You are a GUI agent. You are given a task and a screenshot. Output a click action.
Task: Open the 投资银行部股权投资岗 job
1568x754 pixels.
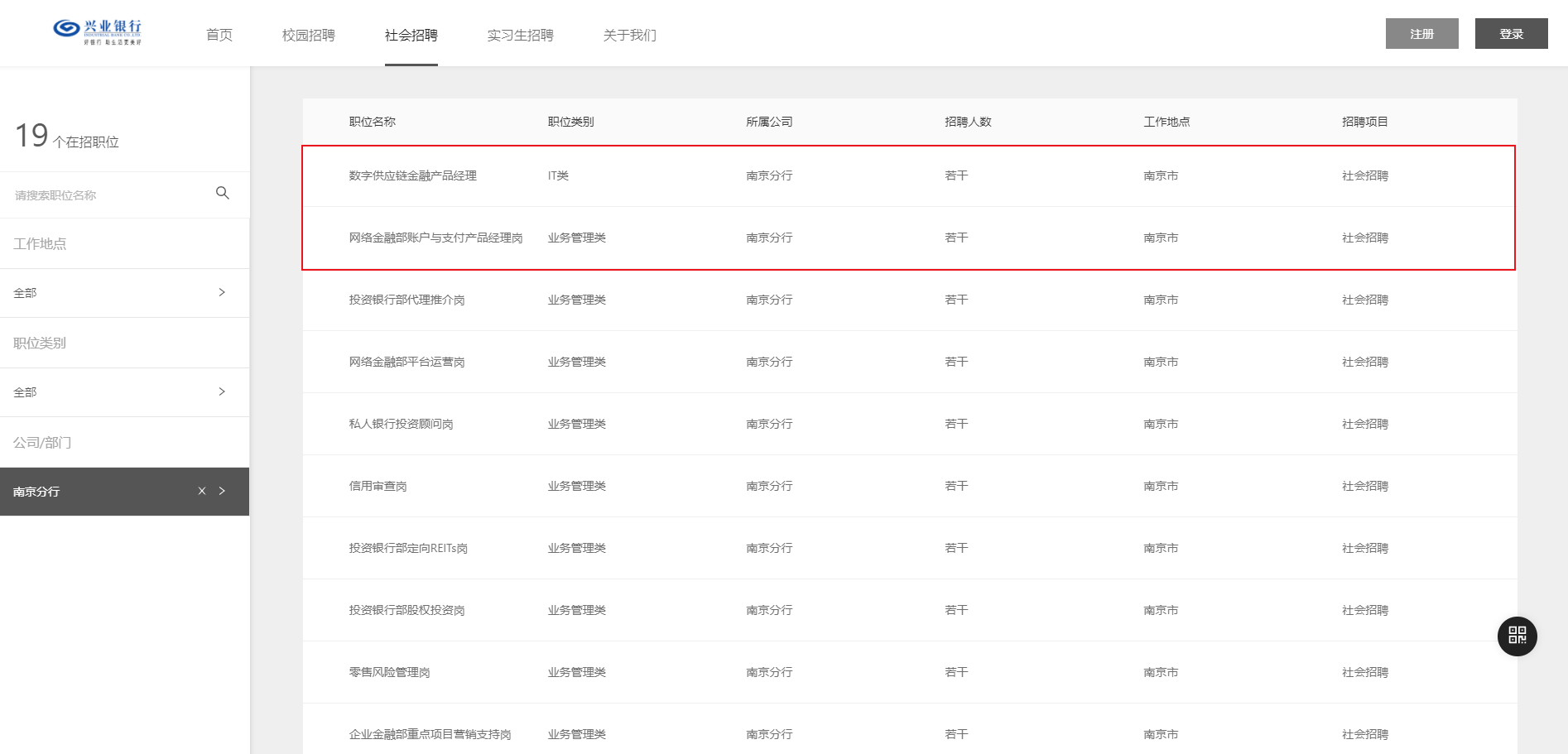(406, 610)
